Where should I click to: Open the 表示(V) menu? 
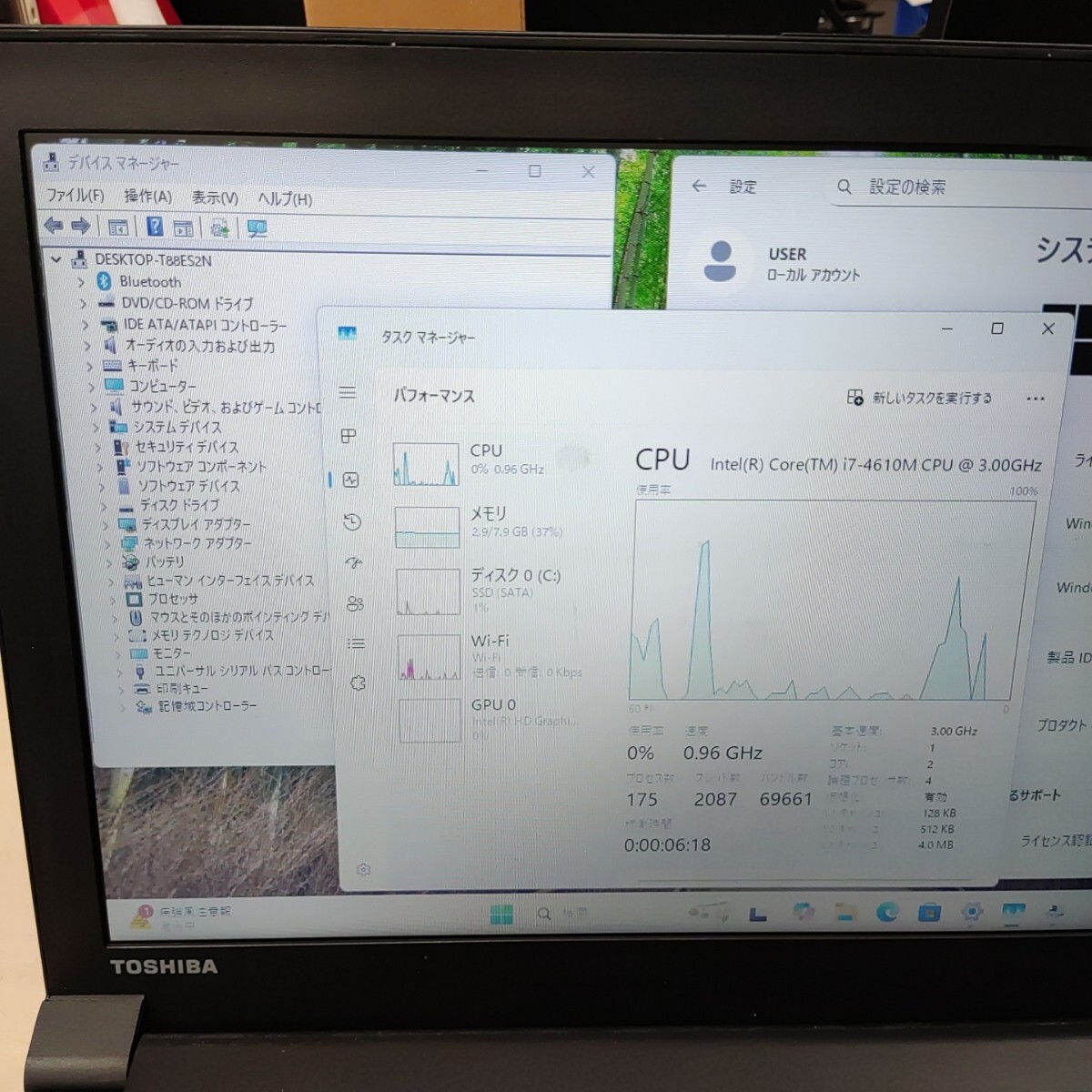(x=215, y=197)
